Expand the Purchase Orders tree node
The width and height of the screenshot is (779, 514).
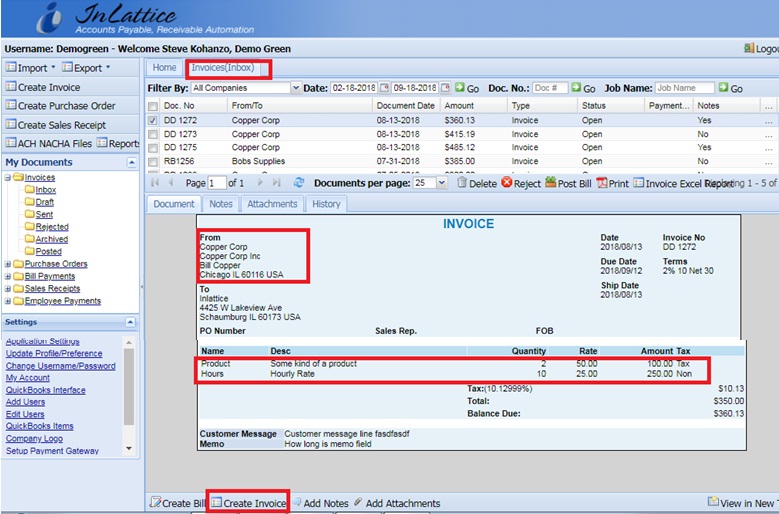click(x=7, y=264)
